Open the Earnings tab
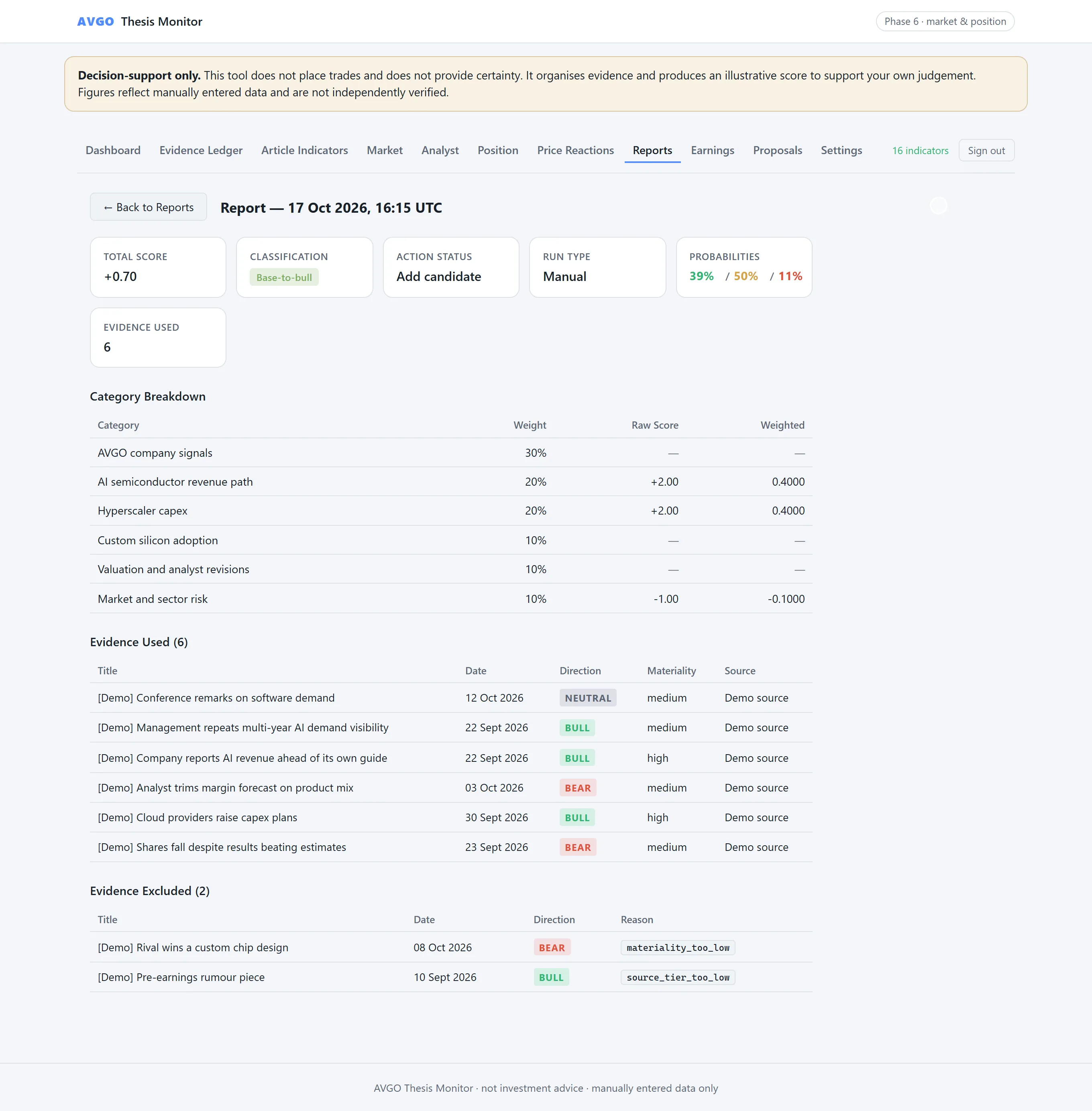 tap(712, 150)
